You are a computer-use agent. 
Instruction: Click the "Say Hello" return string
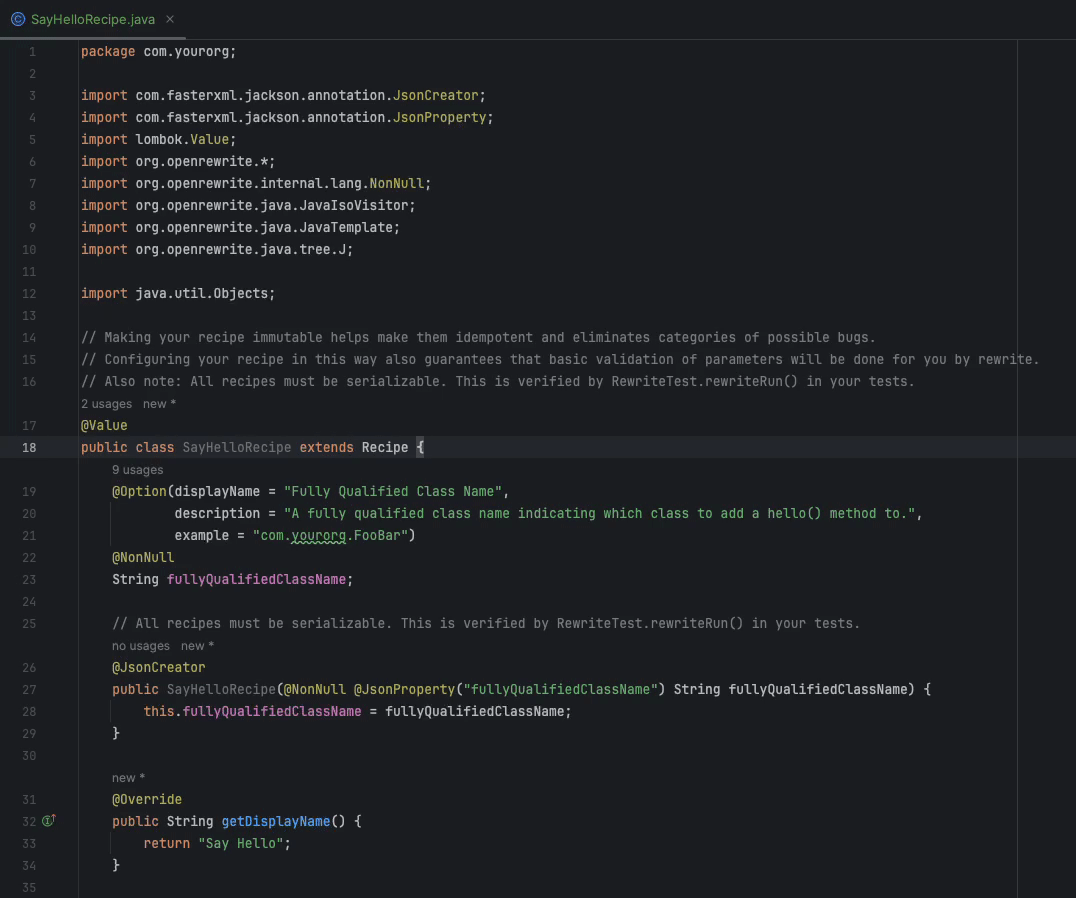pyautogui.click(x=240, y=843)
